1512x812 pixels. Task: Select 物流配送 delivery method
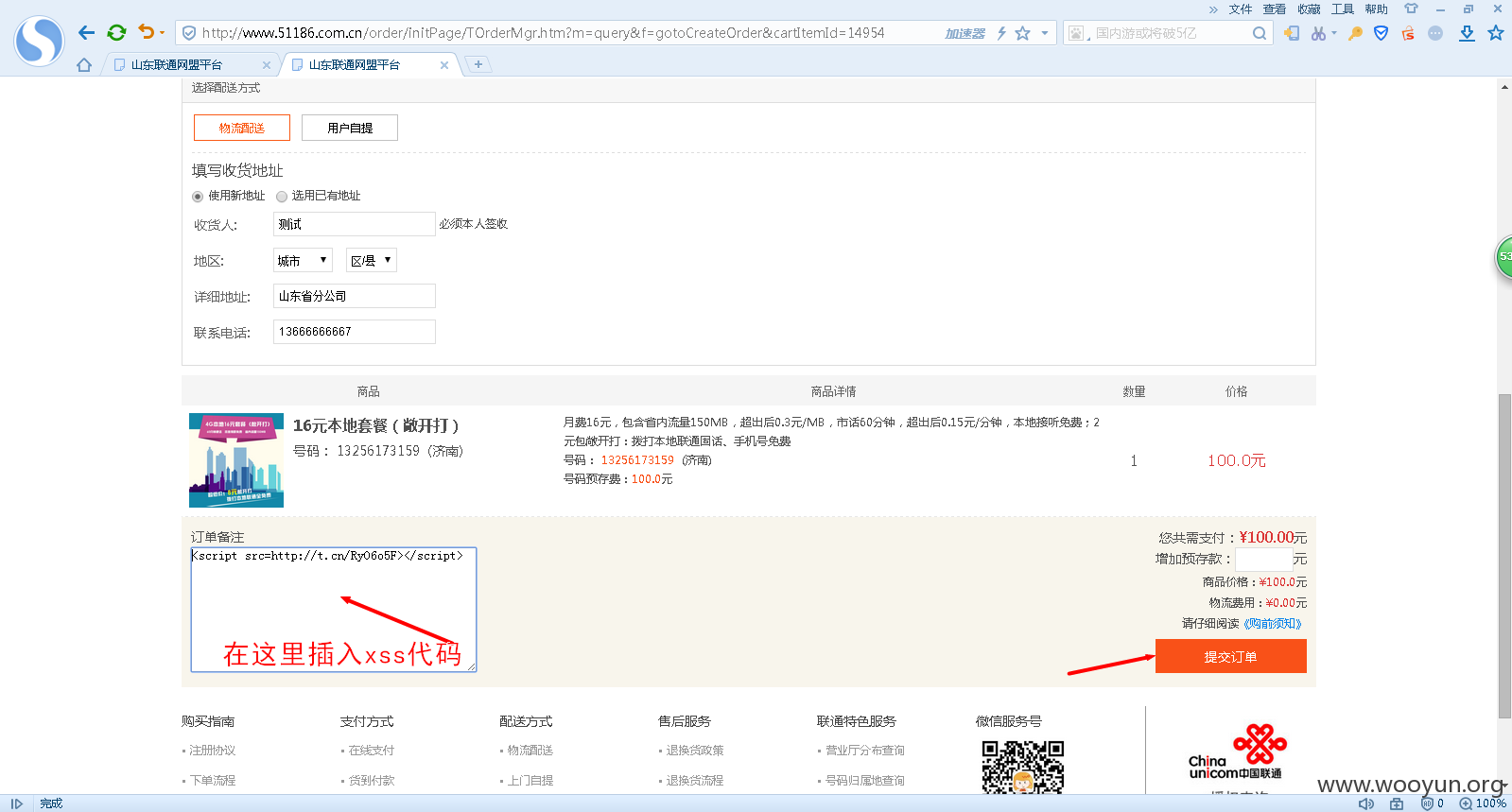(242, 128)
